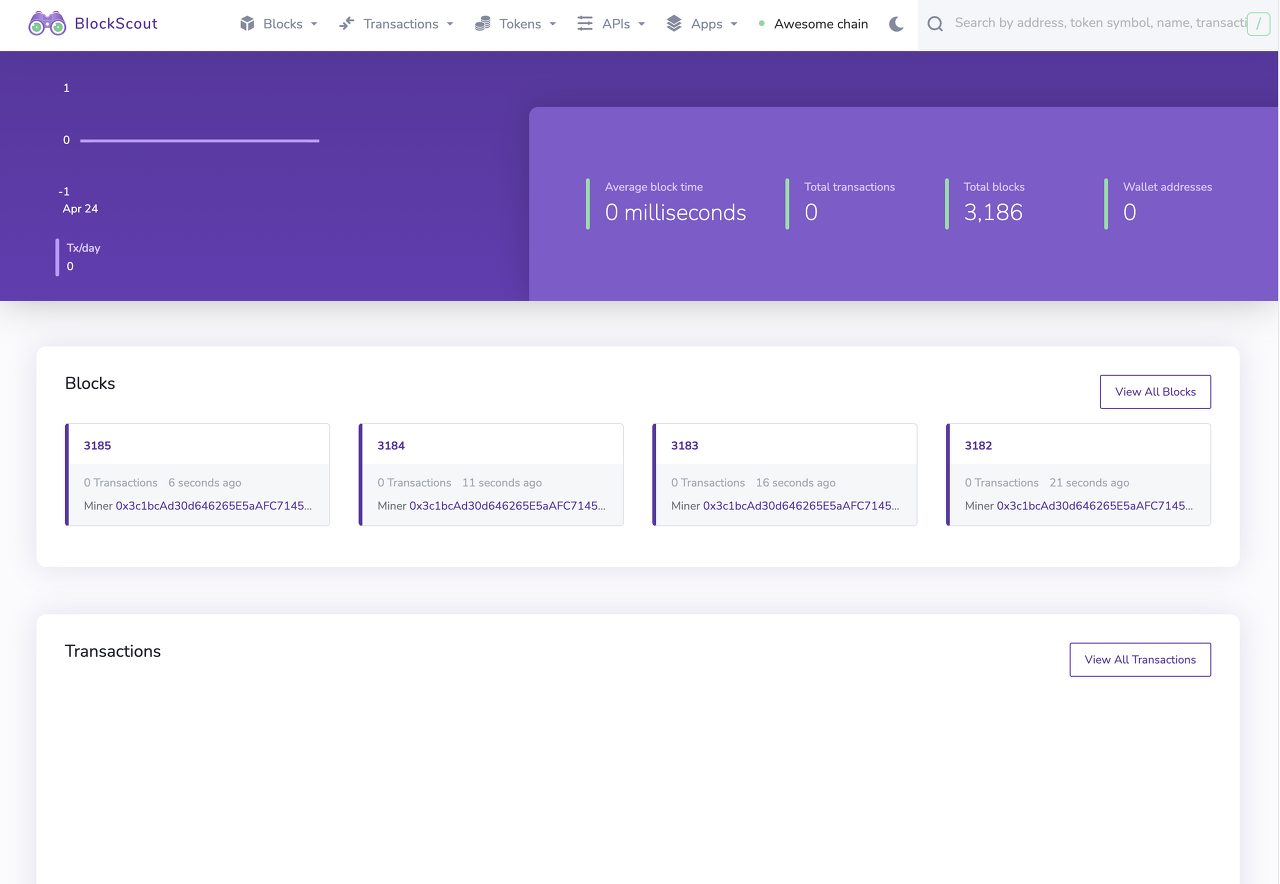Open the Tokens menu label
The width and height of the screenshot is (1280, 884).
point(520,24)
